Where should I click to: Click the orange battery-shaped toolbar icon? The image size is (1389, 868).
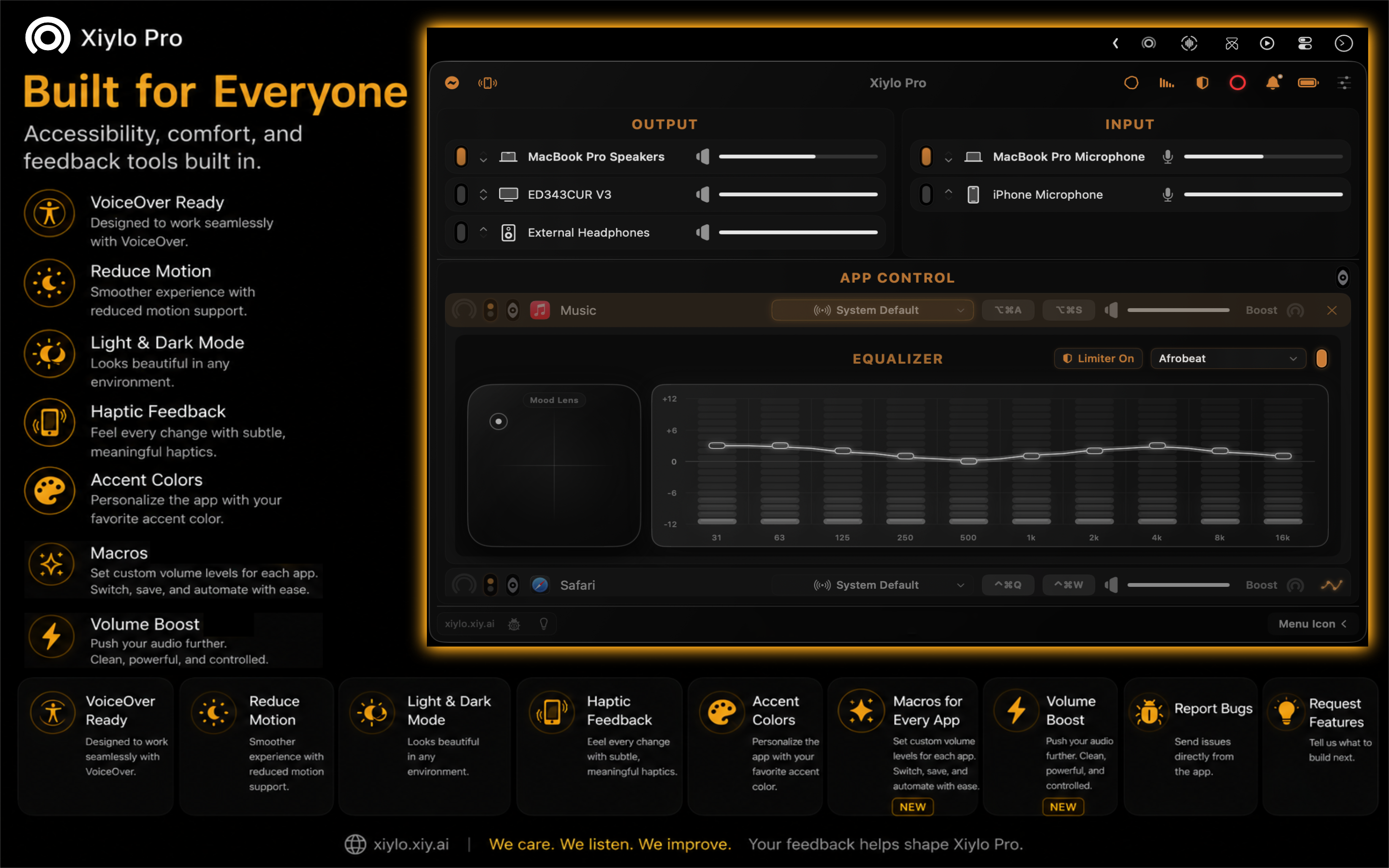pos(1308,82)
